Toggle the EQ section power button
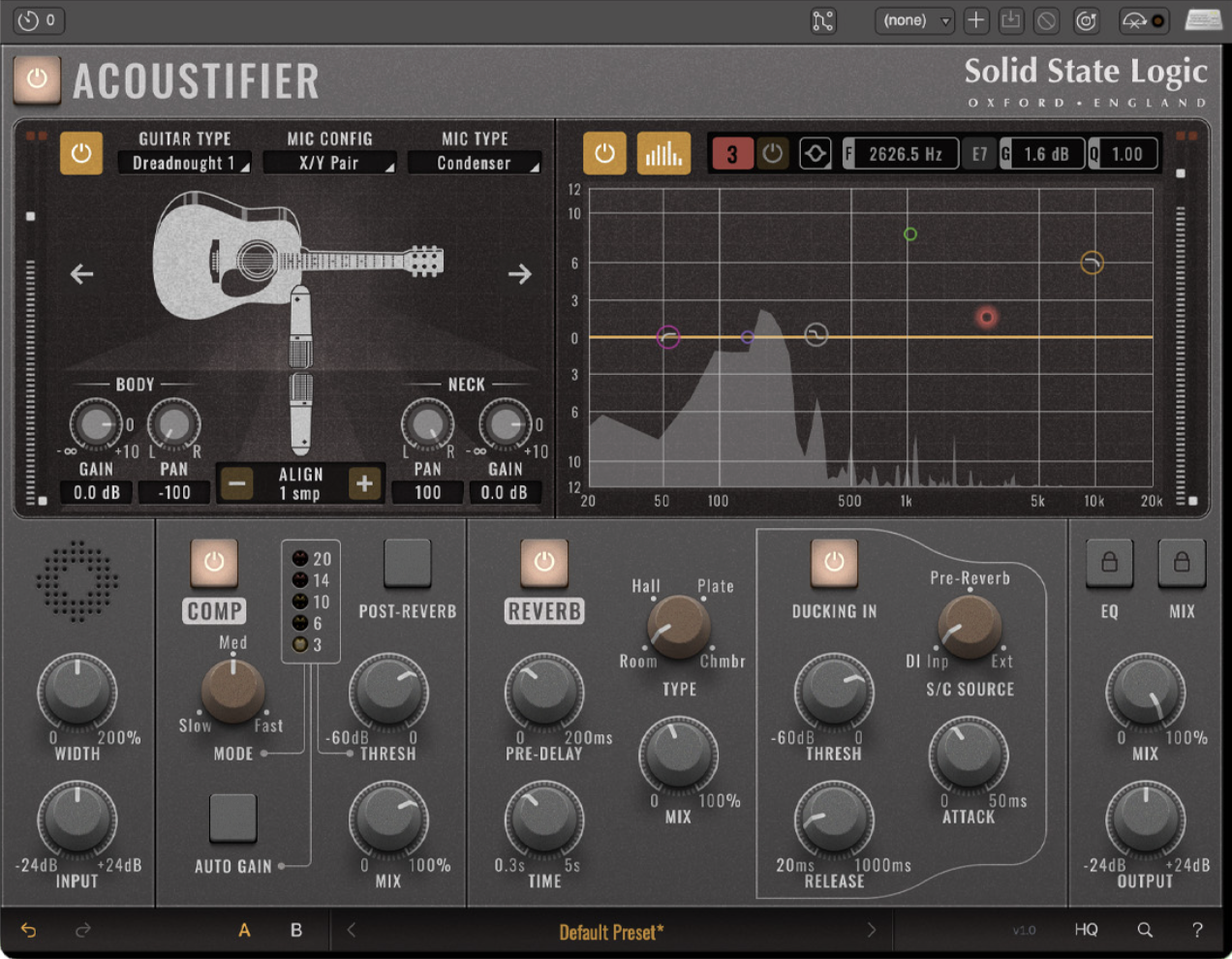The height and width of the screenshot is (959, 1232). 604,153
